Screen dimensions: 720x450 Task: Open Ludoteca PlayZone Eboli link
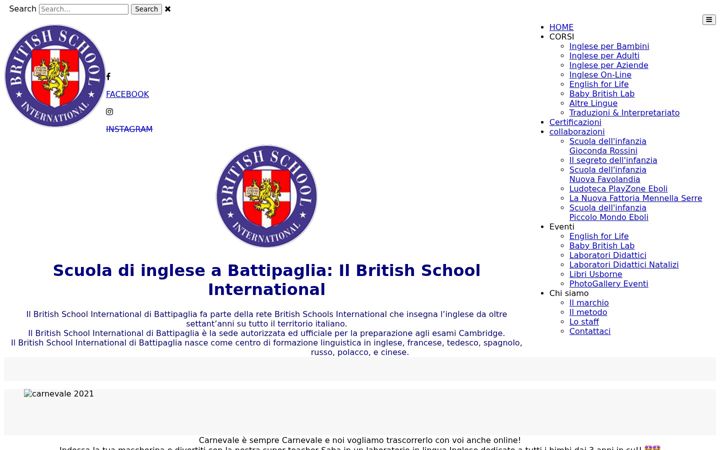point(618,189)
